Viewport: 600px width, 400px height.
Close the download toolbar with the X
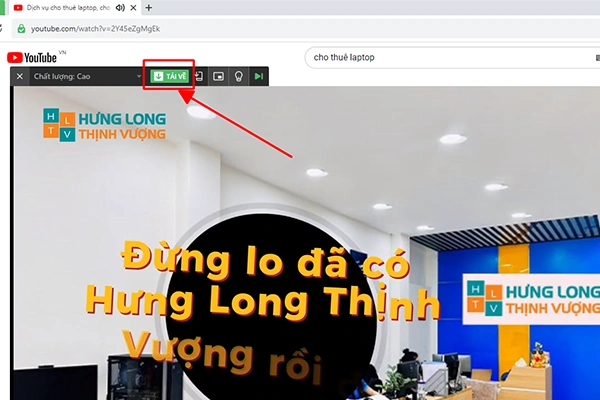point(20,77)
